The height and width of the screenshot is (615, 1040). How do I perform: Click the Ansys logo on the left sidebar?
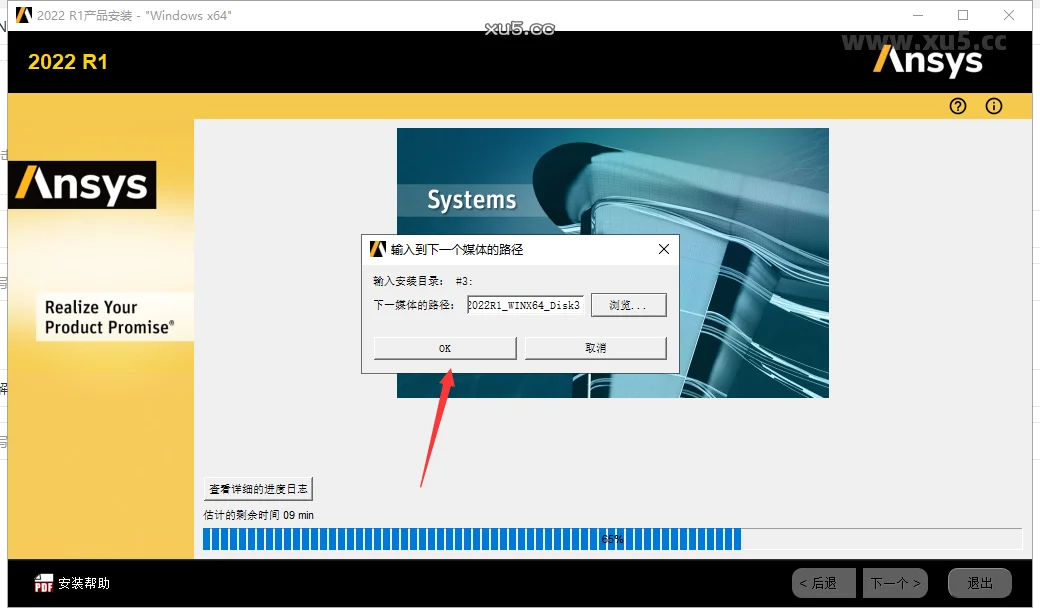pyautogui.click(x=81, y=184)
